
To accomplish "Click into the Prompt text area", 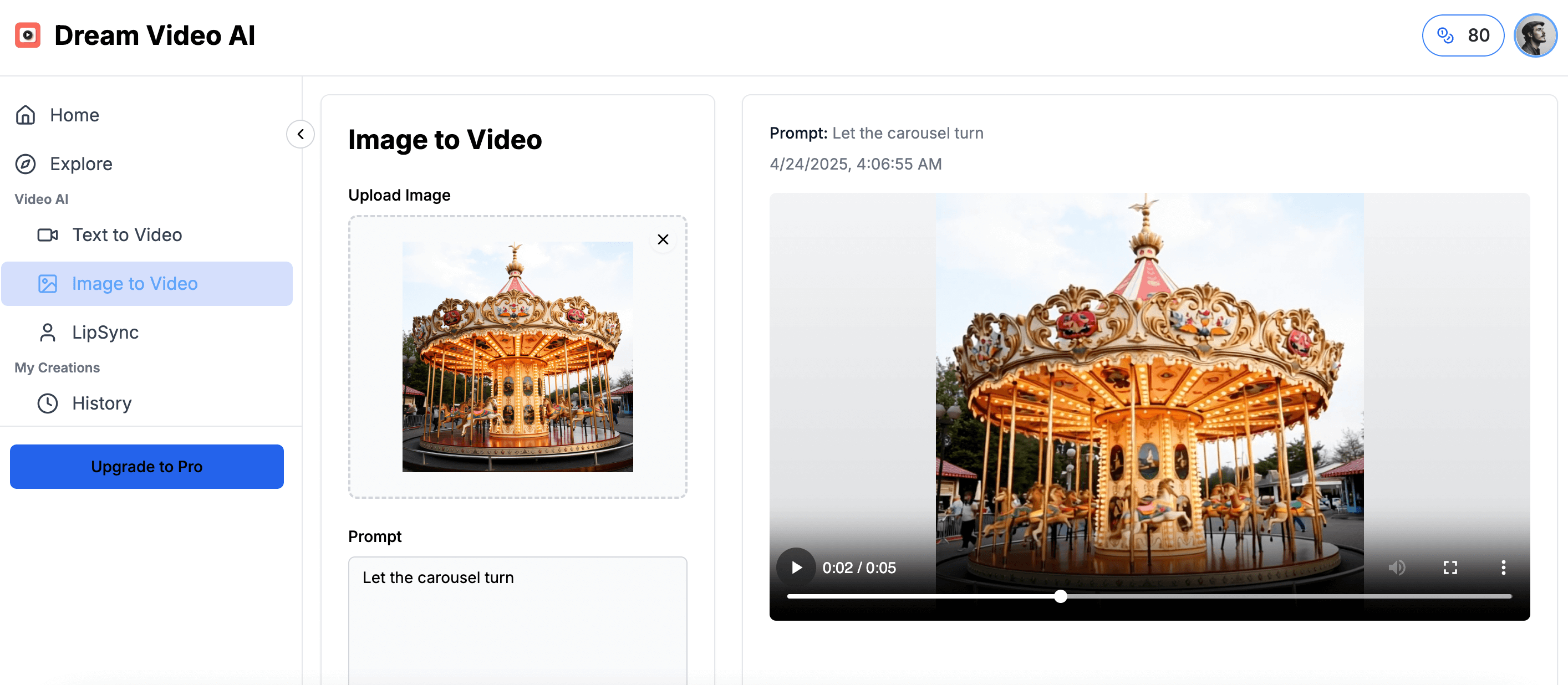I will click(x=517, y=621).
